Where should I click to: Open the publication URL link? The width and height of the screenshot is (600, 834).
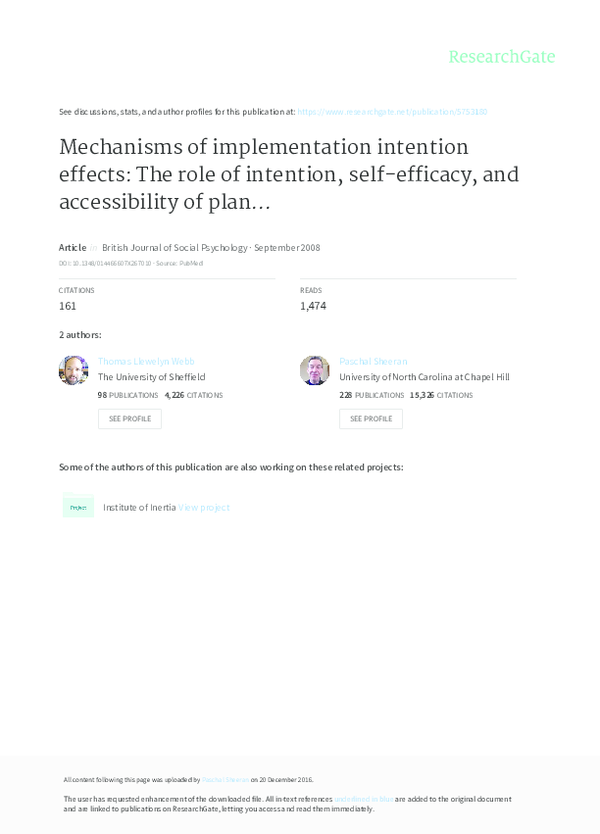pyautogui.click(x=394, y=112)
